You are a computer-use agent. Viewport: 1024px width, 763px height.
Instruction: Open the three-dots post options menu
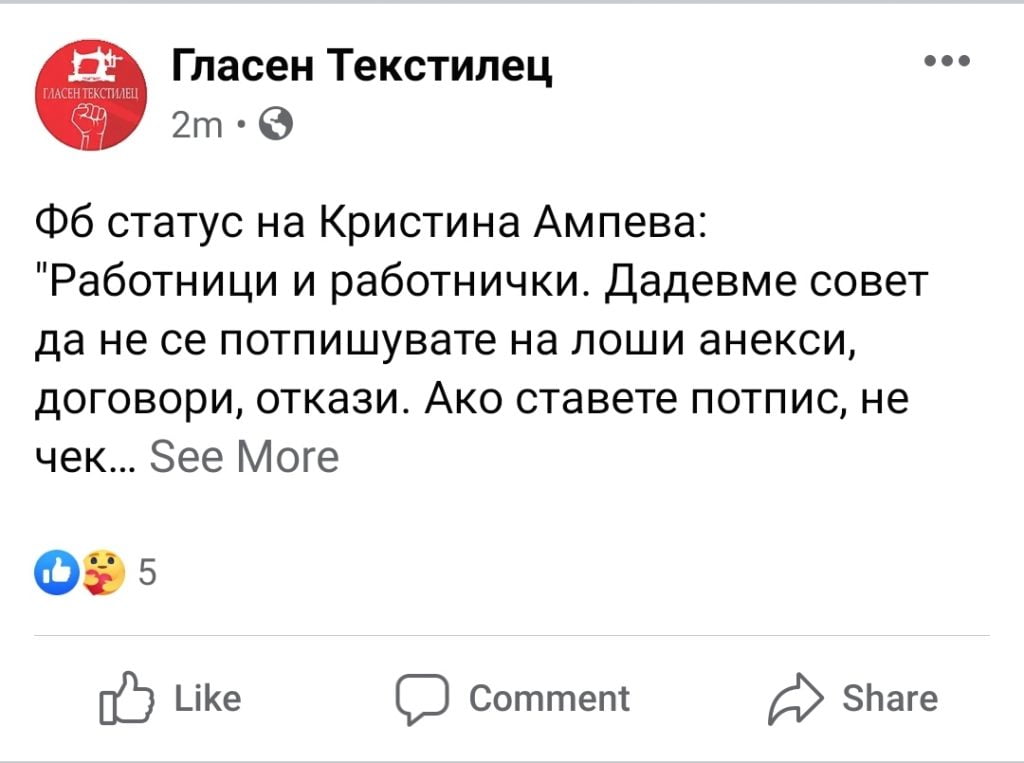948,61
